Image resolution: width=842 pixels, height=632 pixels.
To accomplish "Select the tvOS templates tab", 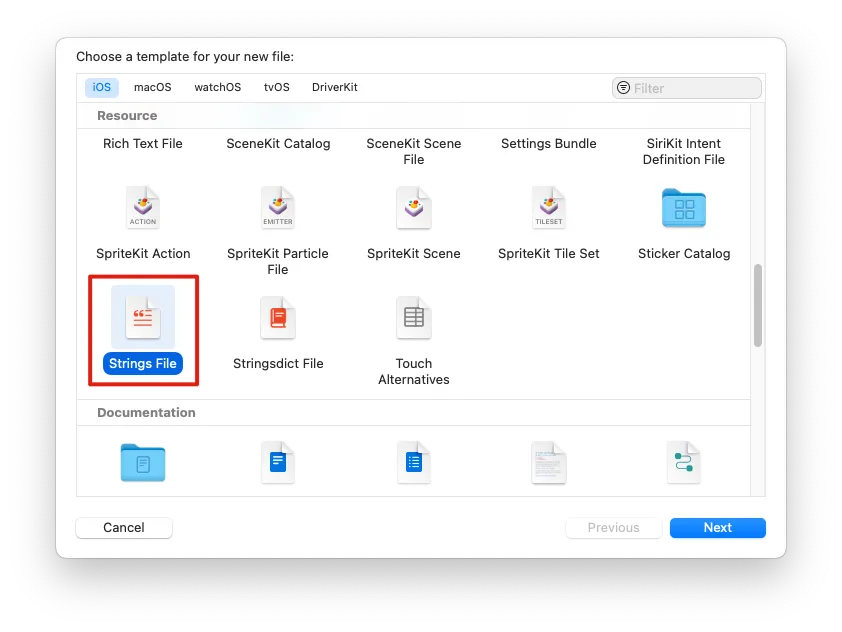I will [x=276, y=87].
